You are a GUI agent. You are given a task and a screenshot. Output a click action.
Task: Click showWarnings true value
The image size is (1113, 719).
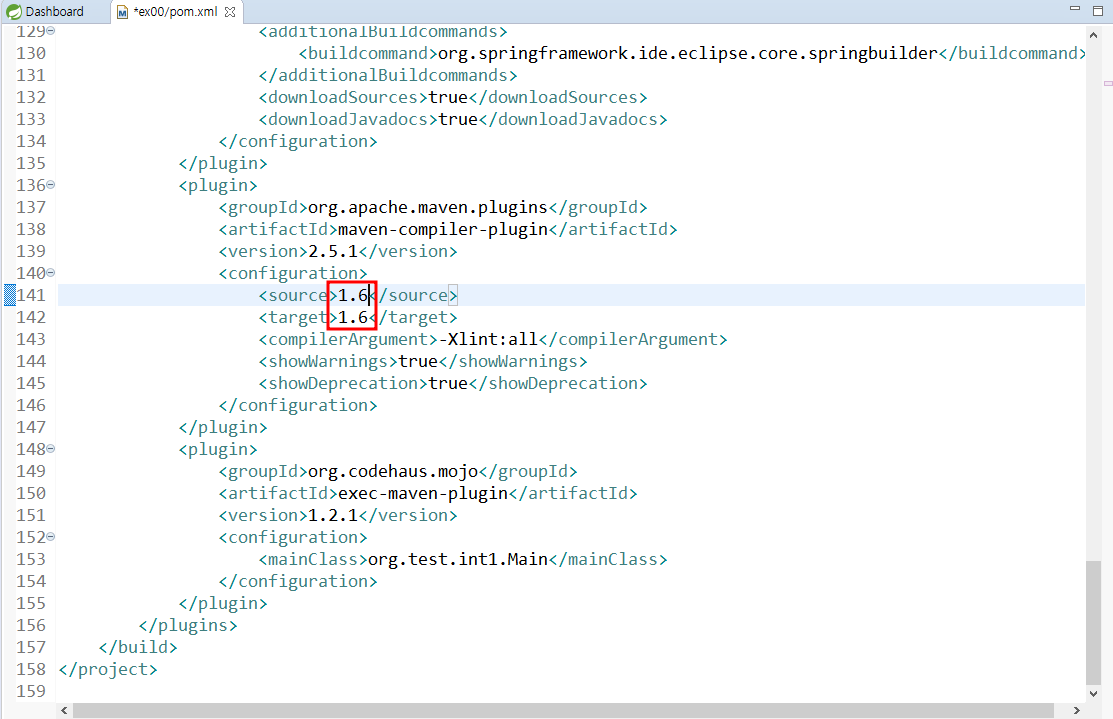(418, 361)
